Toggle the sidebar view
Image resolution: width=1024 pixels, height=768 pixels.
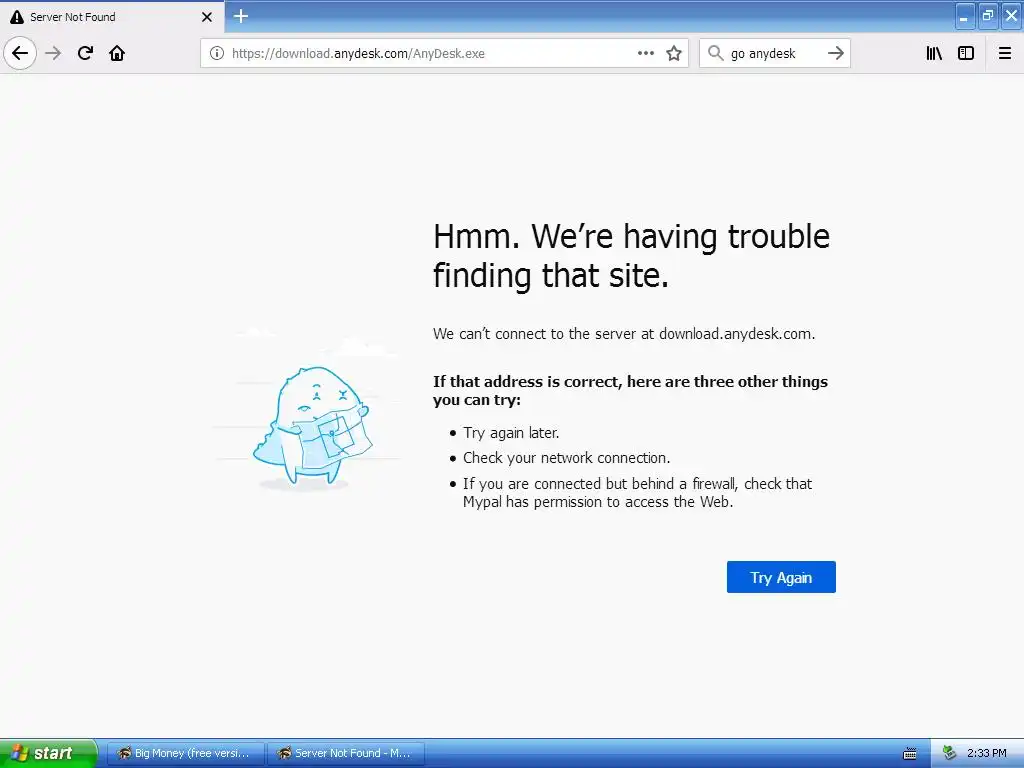point(966,53)
